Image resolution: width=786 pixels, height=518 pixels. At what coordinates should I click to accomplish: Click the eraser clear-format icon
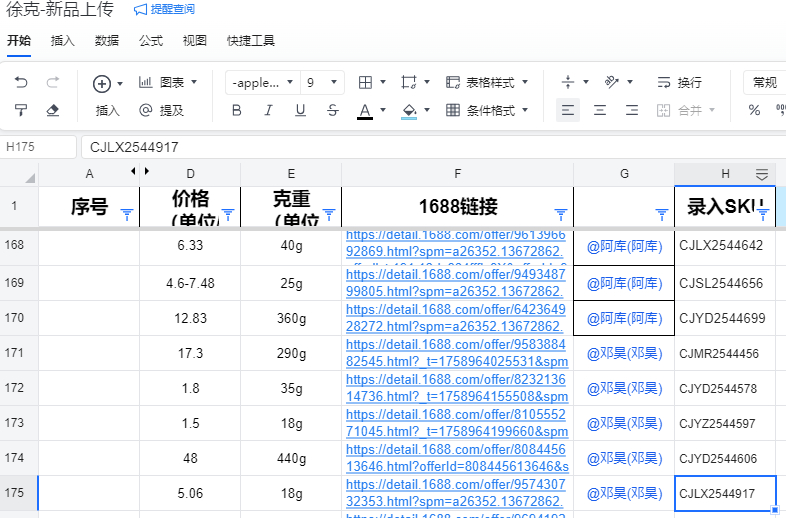pos(53,110)
